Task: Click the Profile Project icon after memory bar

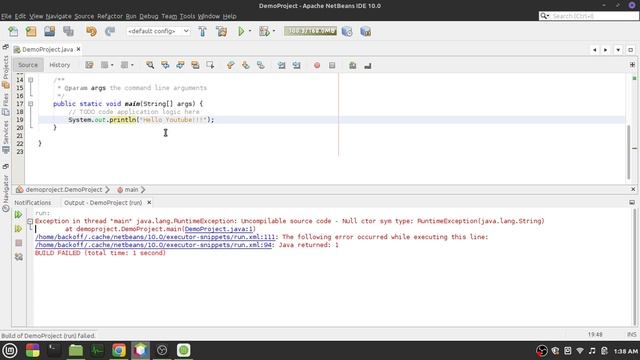Action: pyautogui.click(x=347, y=31)
